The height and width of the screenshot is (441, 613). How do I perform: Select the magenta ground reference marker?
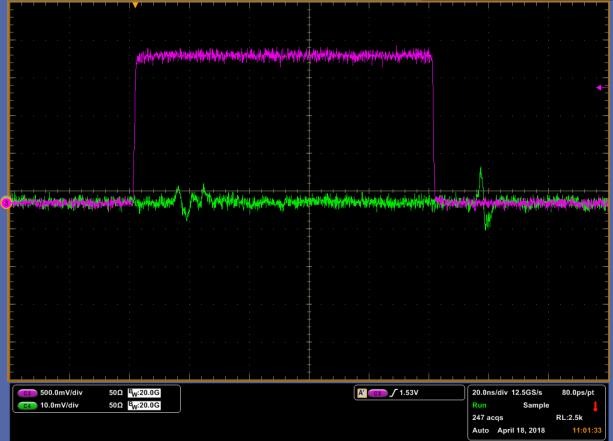click(x=6, y=203)
